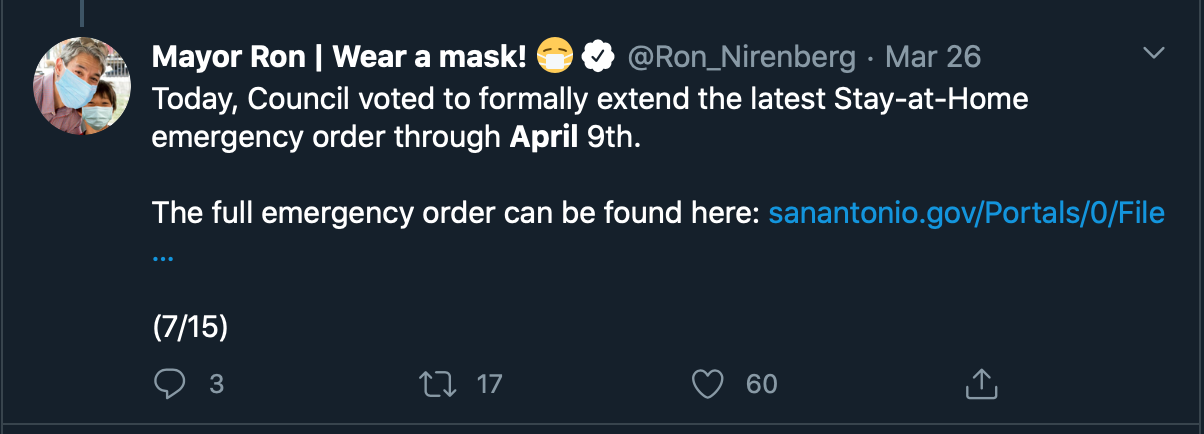Click the mask emoji in the display name
Viewport: 1204px width, 434px height.
(554, 58)
